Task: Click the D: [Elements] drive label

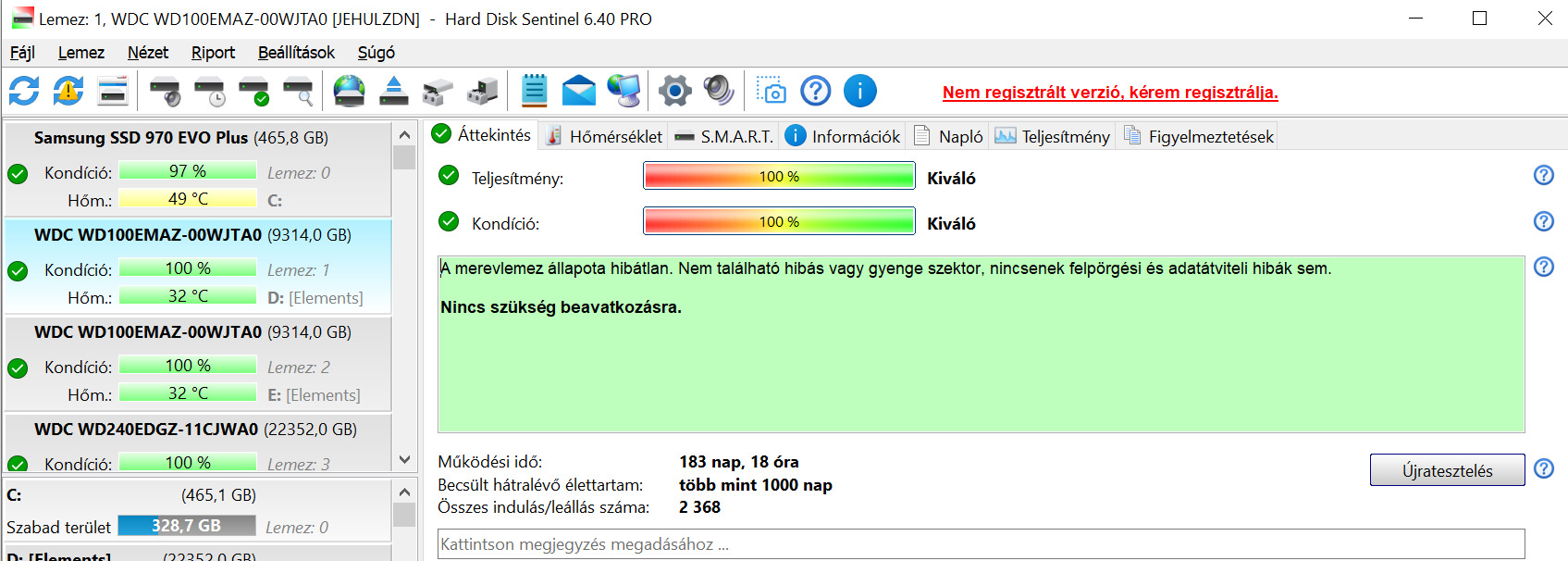Action: pyautogui.click(x=315, y=298)
